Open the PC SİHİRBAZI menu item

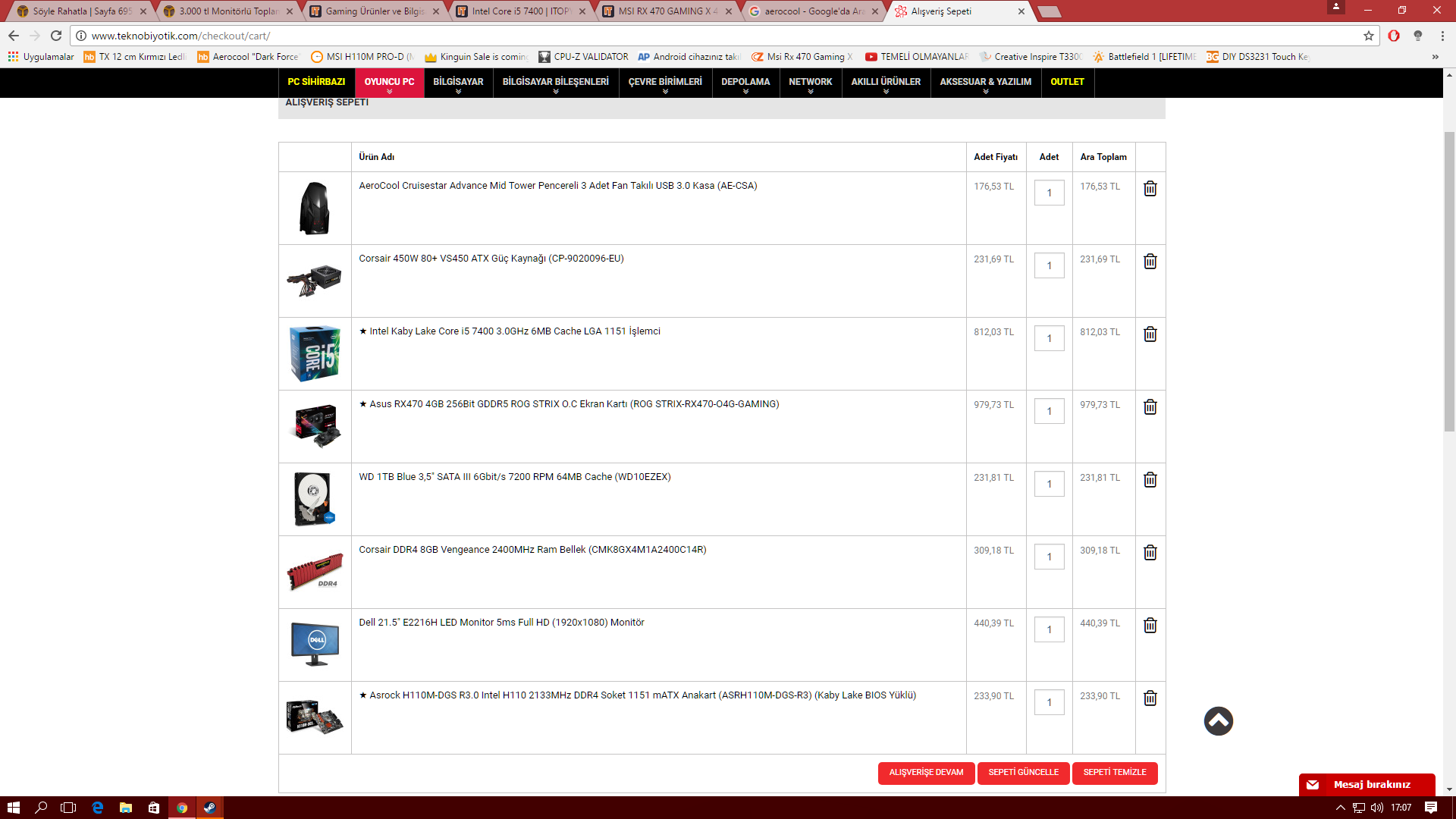tap(316, 82)
